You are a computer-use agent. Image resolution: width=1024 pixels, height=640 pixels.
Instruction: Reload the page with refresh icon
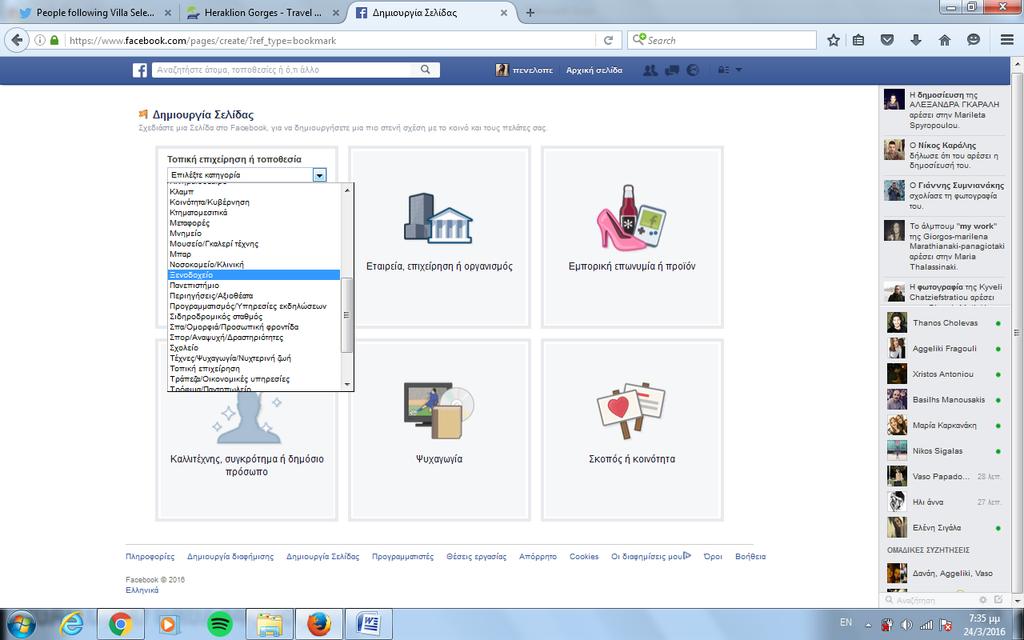(x=608, y=40)
